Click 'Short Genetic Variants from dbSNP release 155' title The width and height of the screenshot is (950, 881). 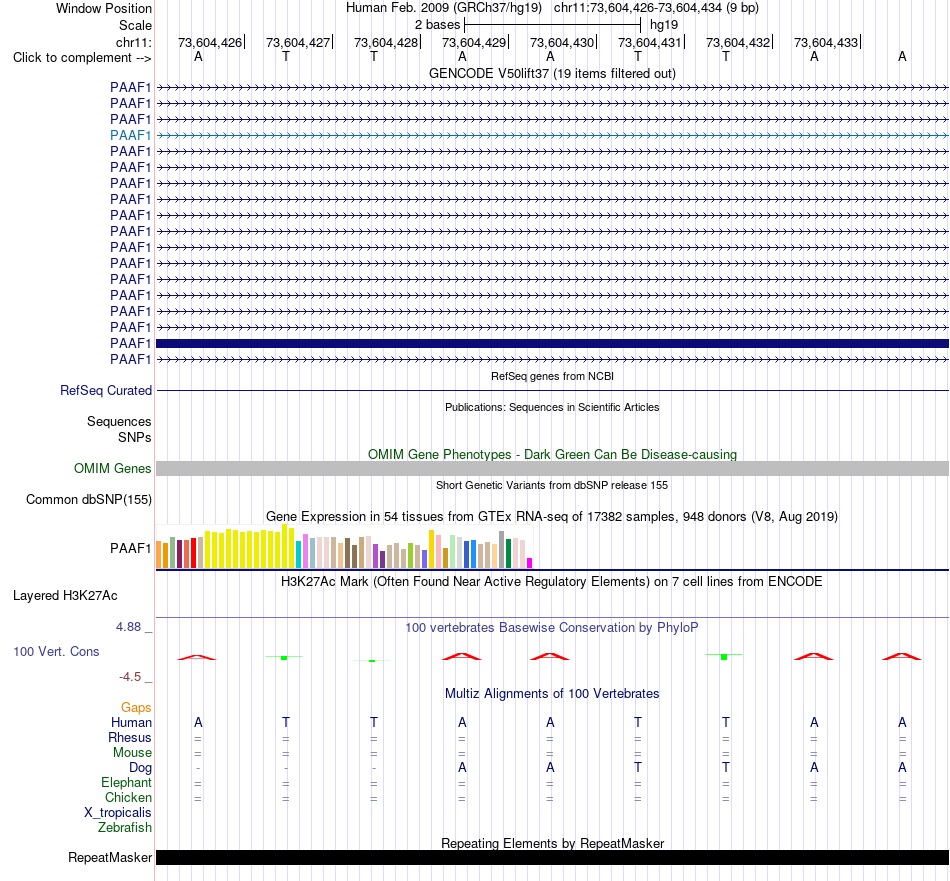click(552, 485)
